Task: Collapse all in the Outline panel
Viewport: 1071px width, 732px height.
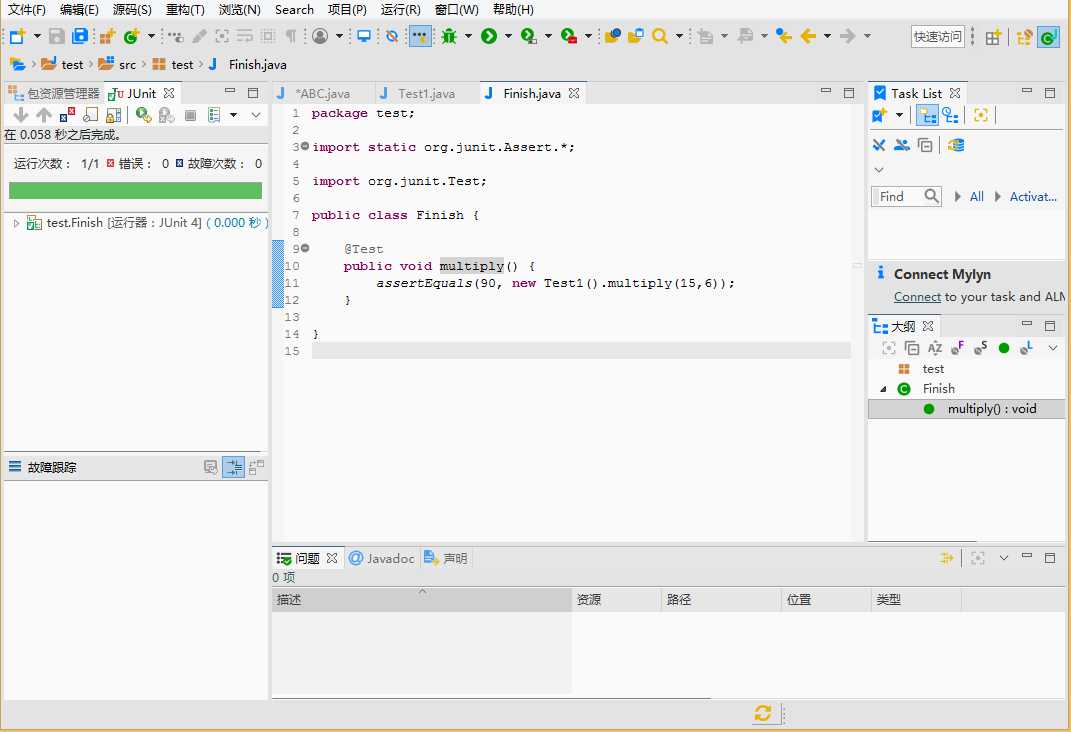Action: (x=912, y=348)
